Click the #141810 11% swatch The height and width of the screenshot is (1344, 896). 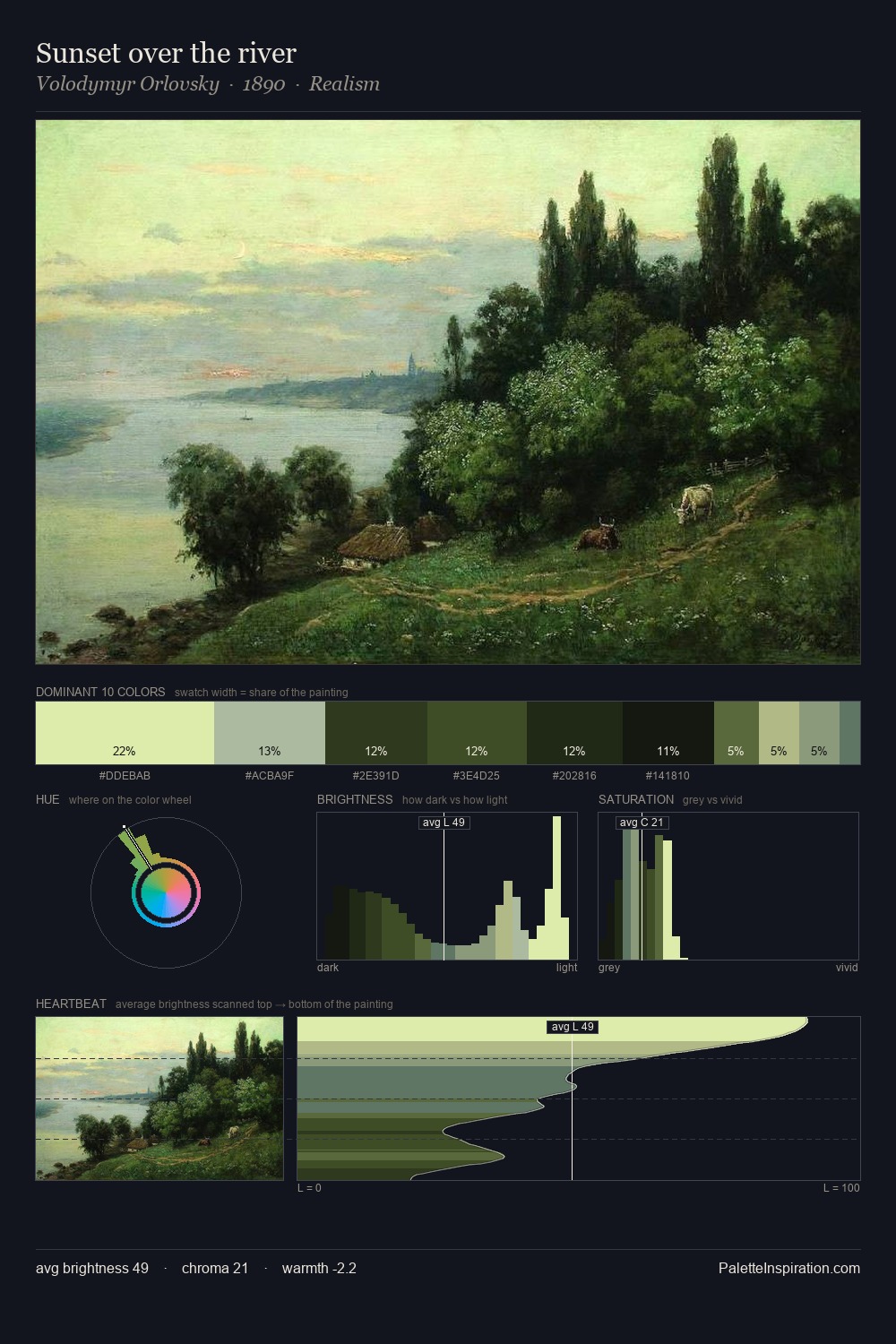pyautogui.click(x=668, y=733)
